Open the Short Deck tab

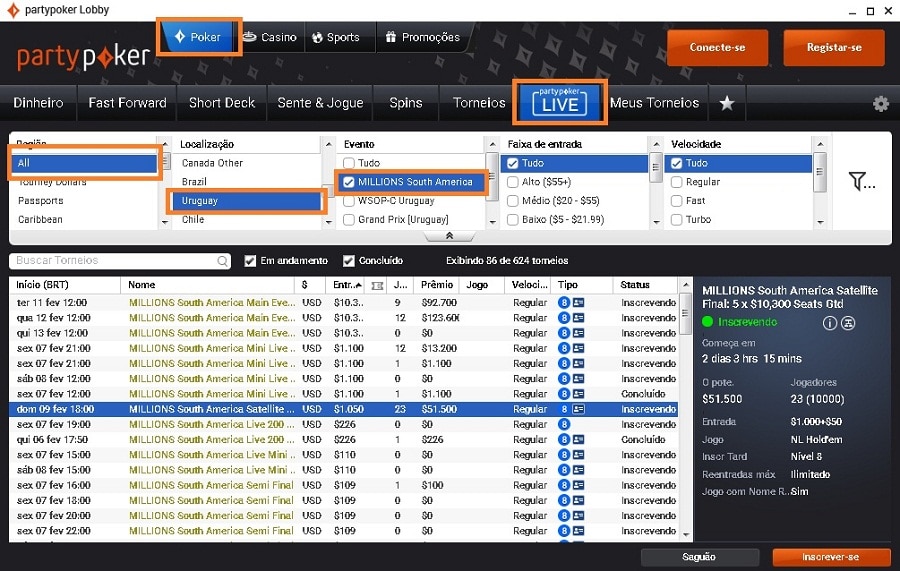pyautogui.click(x=222, y=103)
